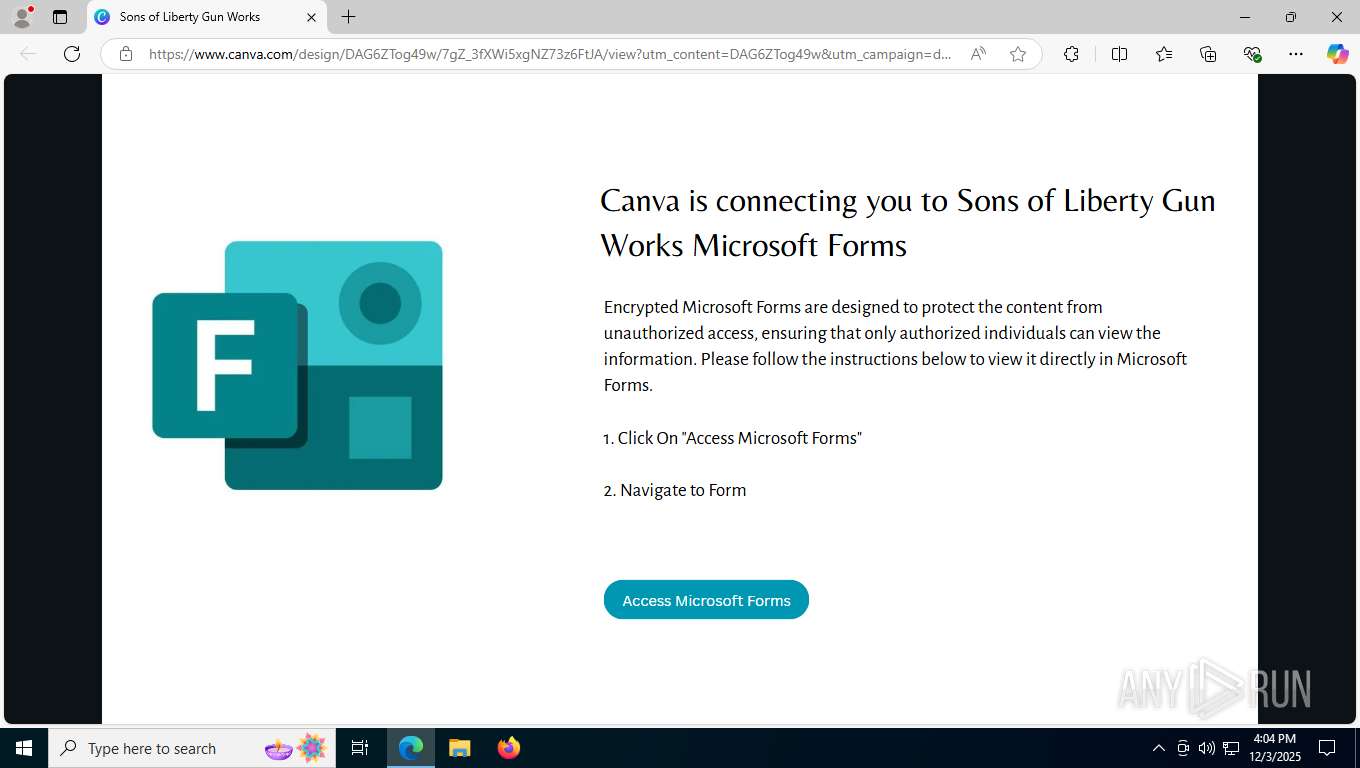Add this page to favorites
The height and width of the screenshot is (768, 1360).
click(x=1018, y=54)
